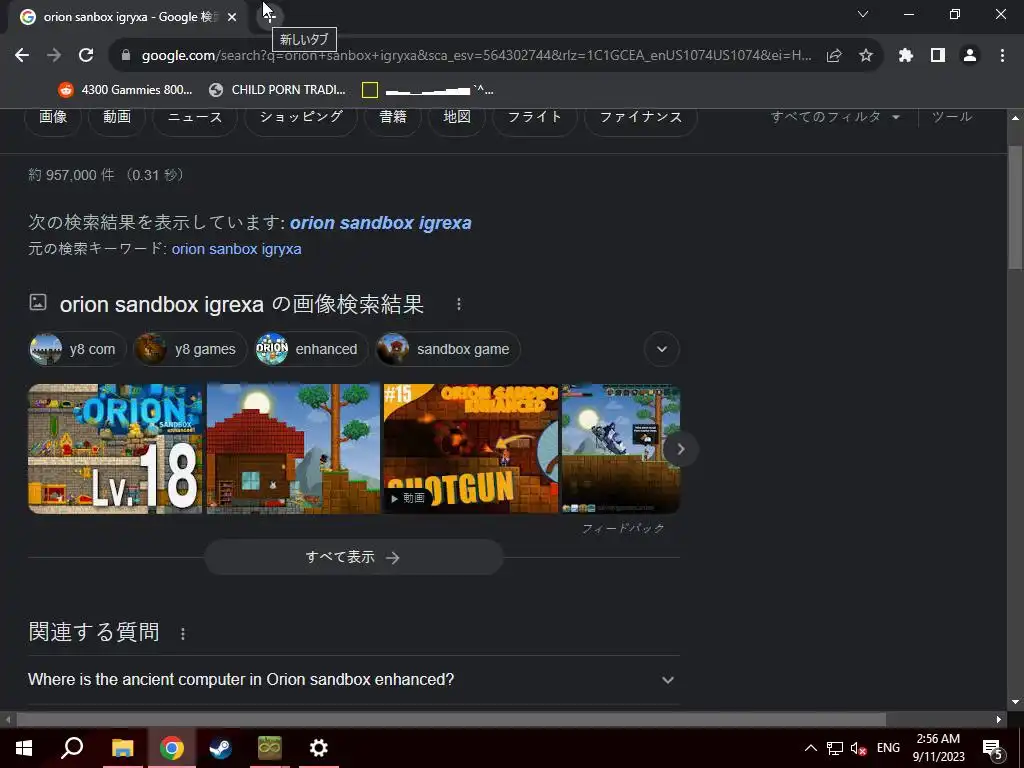Select the enhanced image chip
This screenshot has height=768, width=1024.
click(311, 349)
